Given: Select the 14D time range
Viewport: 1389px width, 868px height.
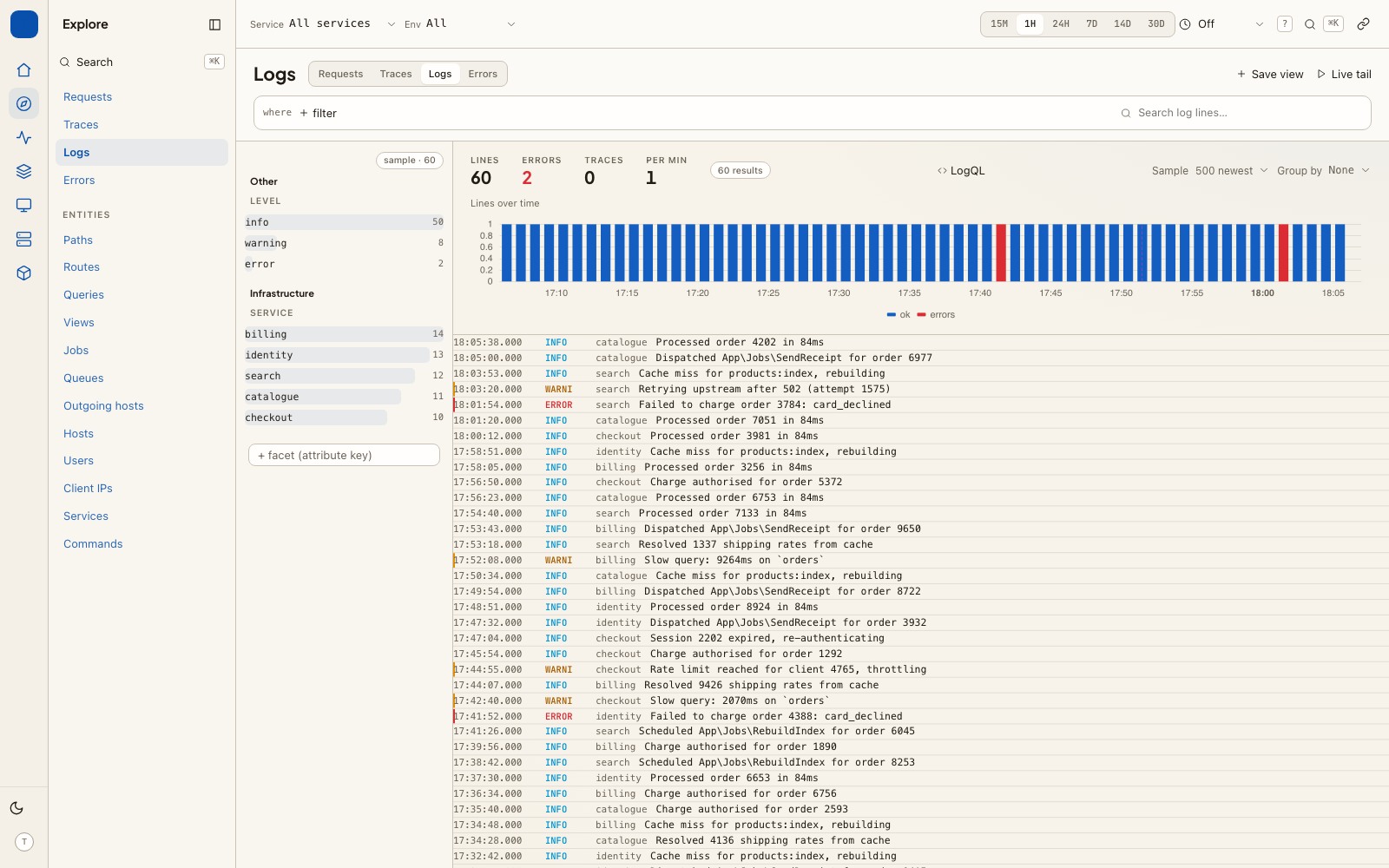Looking at the screenshot, I should click(x=1122, y=24).
